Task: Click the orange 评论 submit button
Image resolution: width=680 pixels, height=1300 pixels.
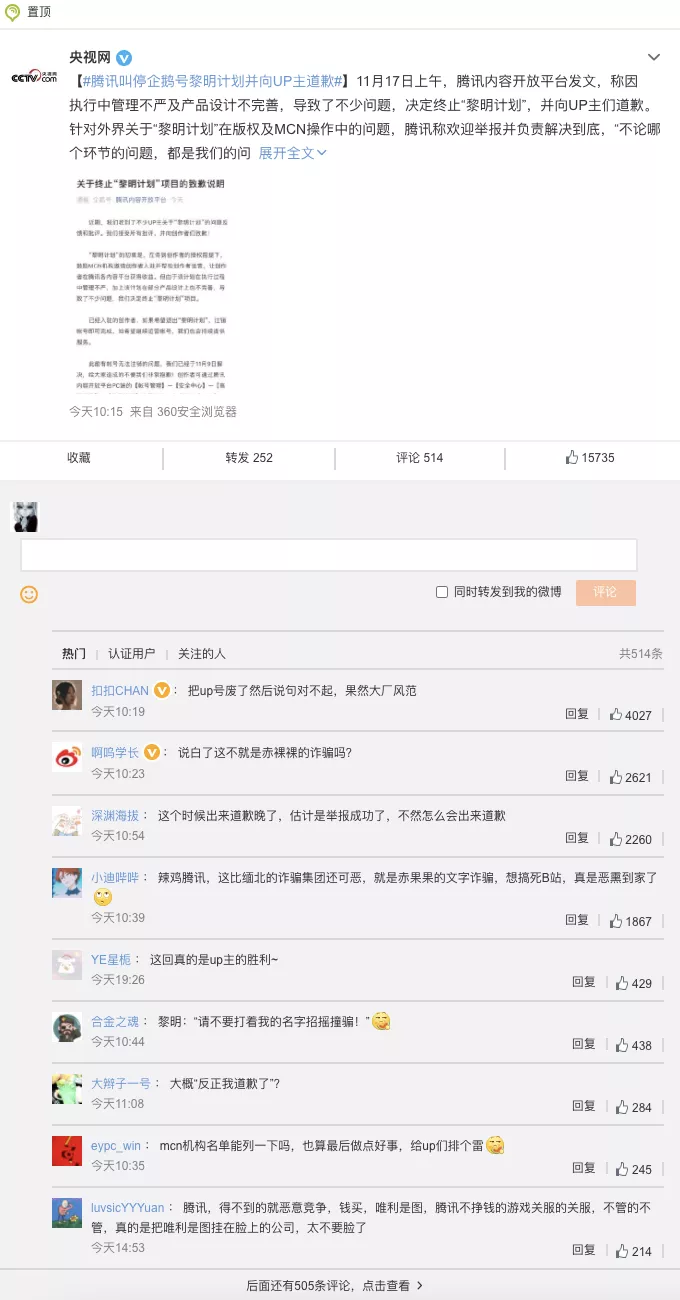Action: [605, 592]
